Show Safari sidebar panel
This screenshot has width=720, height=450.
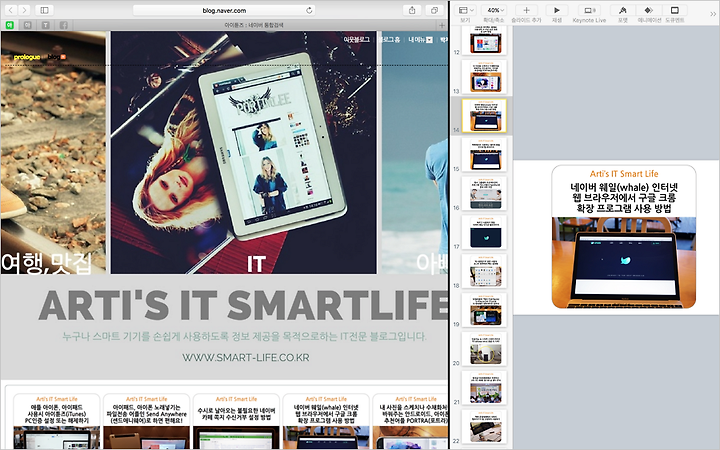[44, 10]
